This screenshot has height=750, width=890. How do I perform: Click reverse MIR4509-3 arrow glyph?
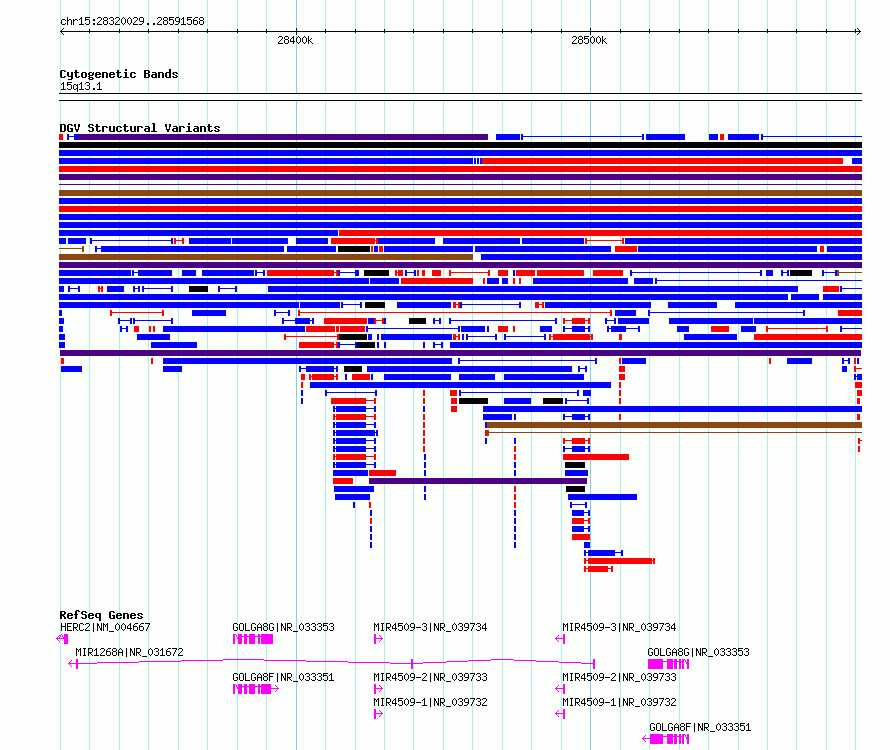[x=560, y=639]
